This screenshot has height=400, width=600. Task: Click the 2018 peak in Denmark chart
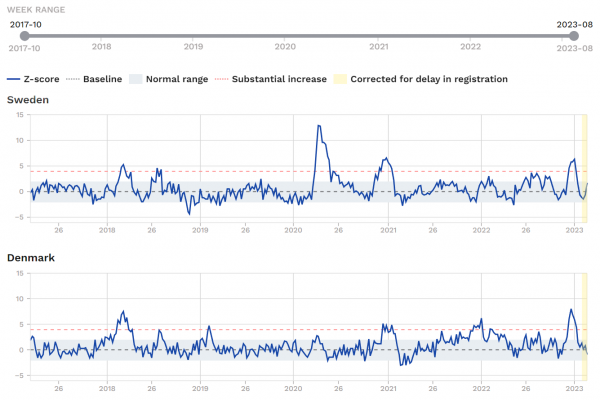[122, 313]
